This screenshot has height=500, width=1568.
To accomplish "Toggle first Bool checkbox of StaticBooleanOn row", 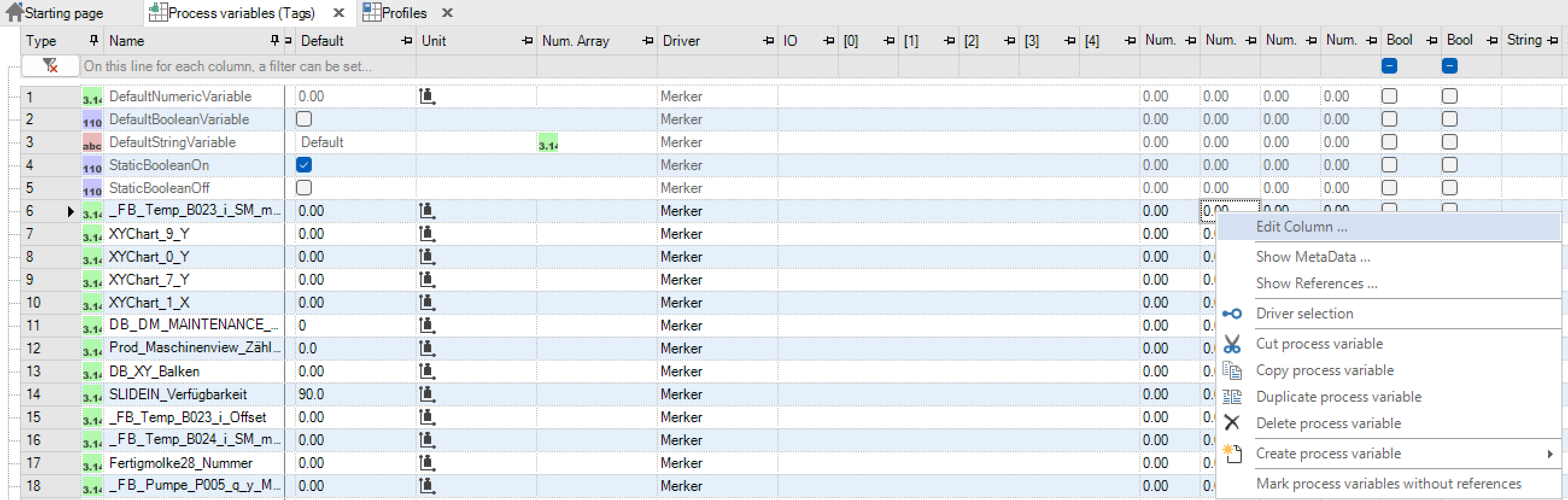I will [1389, 165].
